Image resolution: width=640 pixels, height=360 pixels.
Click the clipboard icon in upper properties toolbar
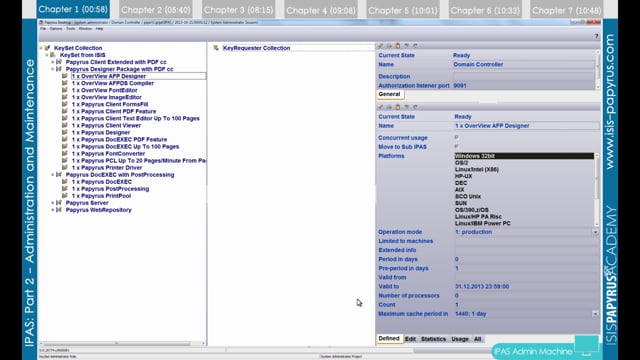pos(398,46)
